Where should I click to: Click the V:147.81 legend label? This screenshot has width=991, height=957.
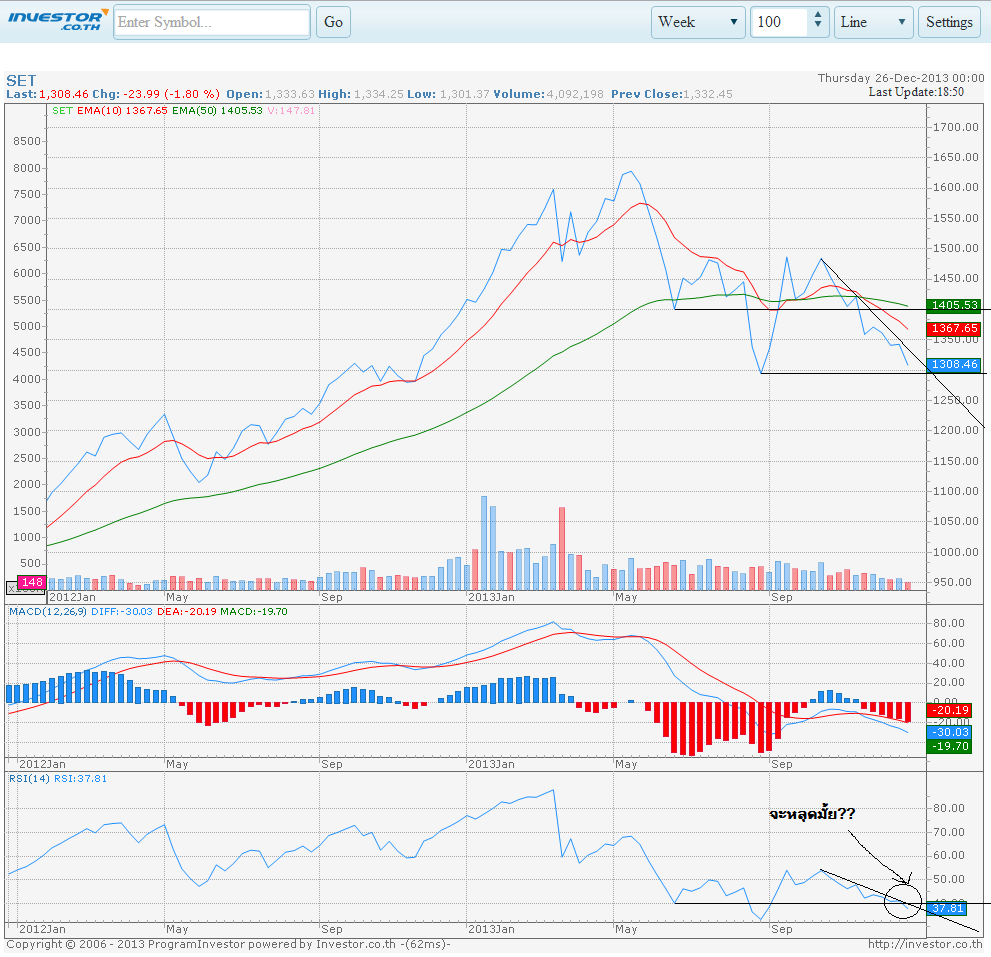pos(291,111)
